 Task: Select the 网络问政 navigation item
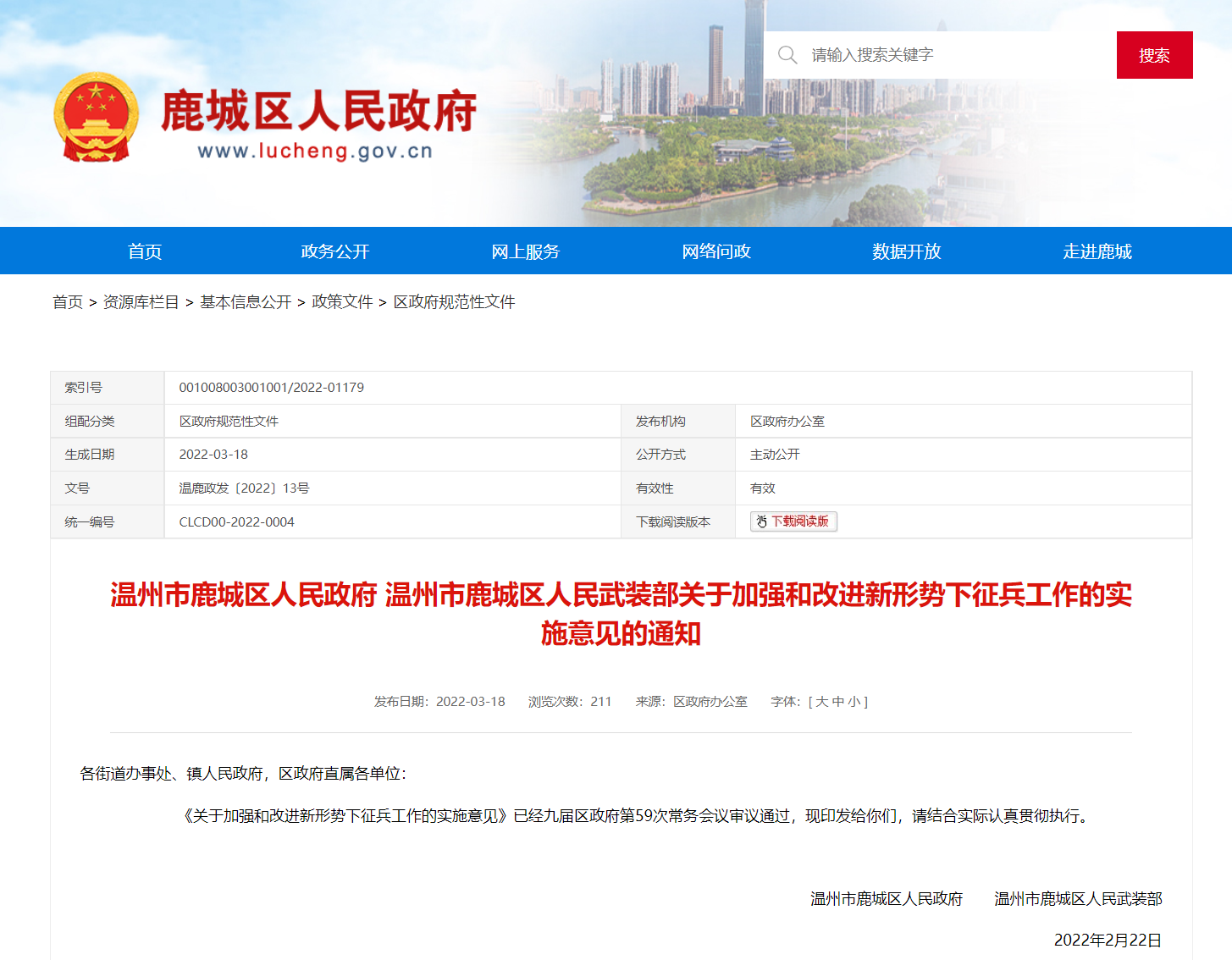coord(716,251)
